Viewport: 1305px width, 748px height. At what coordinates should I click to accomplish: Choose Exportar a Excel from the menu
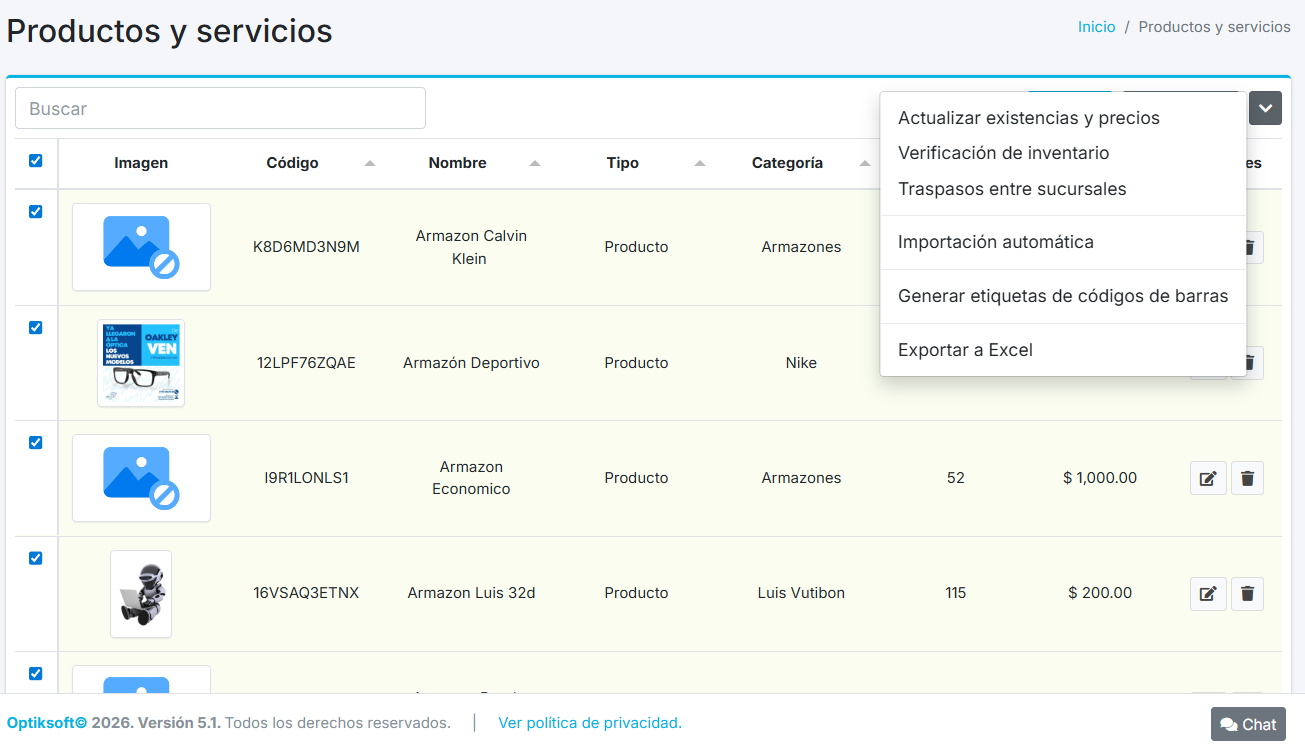tap(965, 350)
